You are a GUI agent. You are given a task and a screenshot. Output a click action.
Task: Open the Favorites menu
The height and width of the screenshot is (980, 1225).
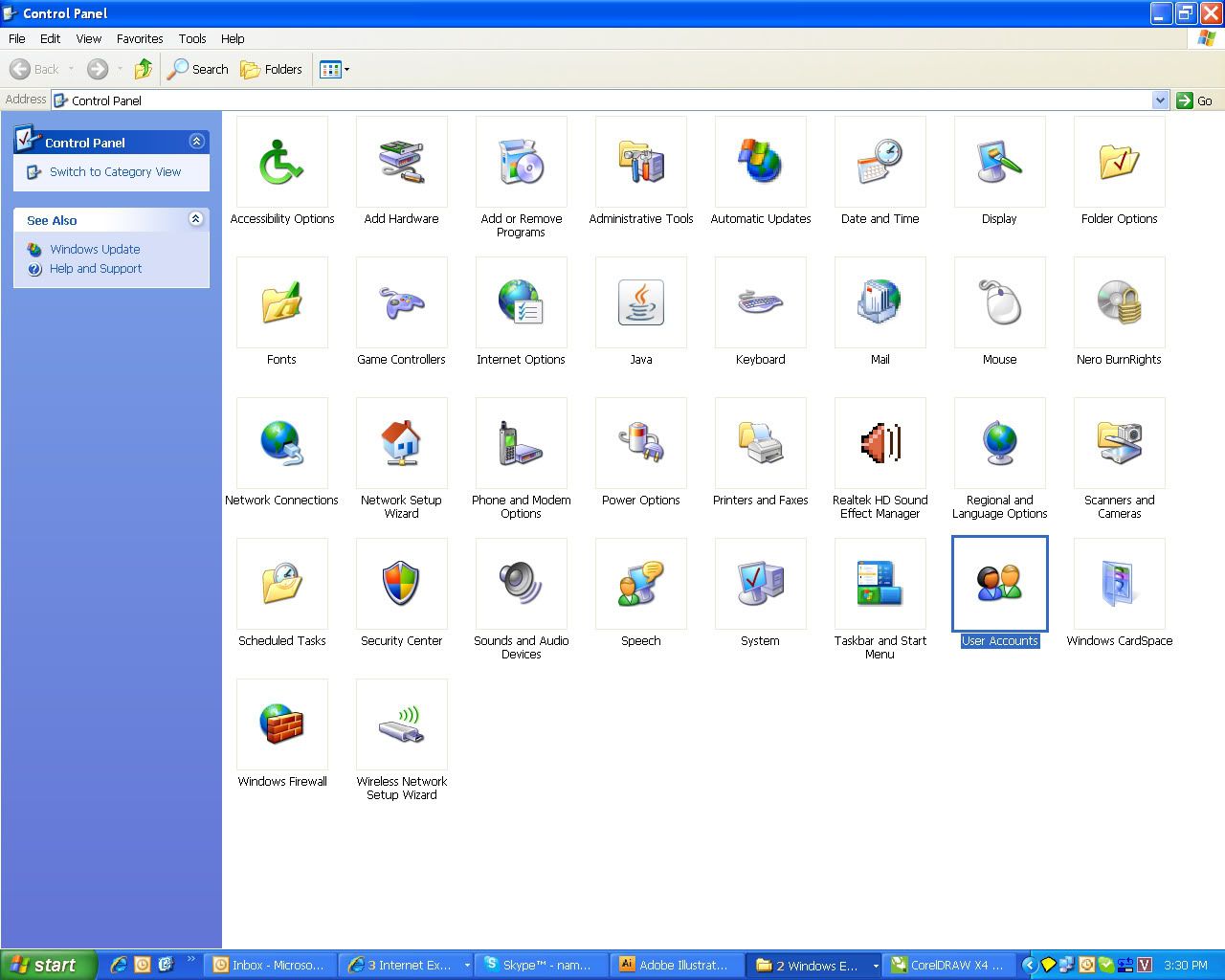click(140, 38)
